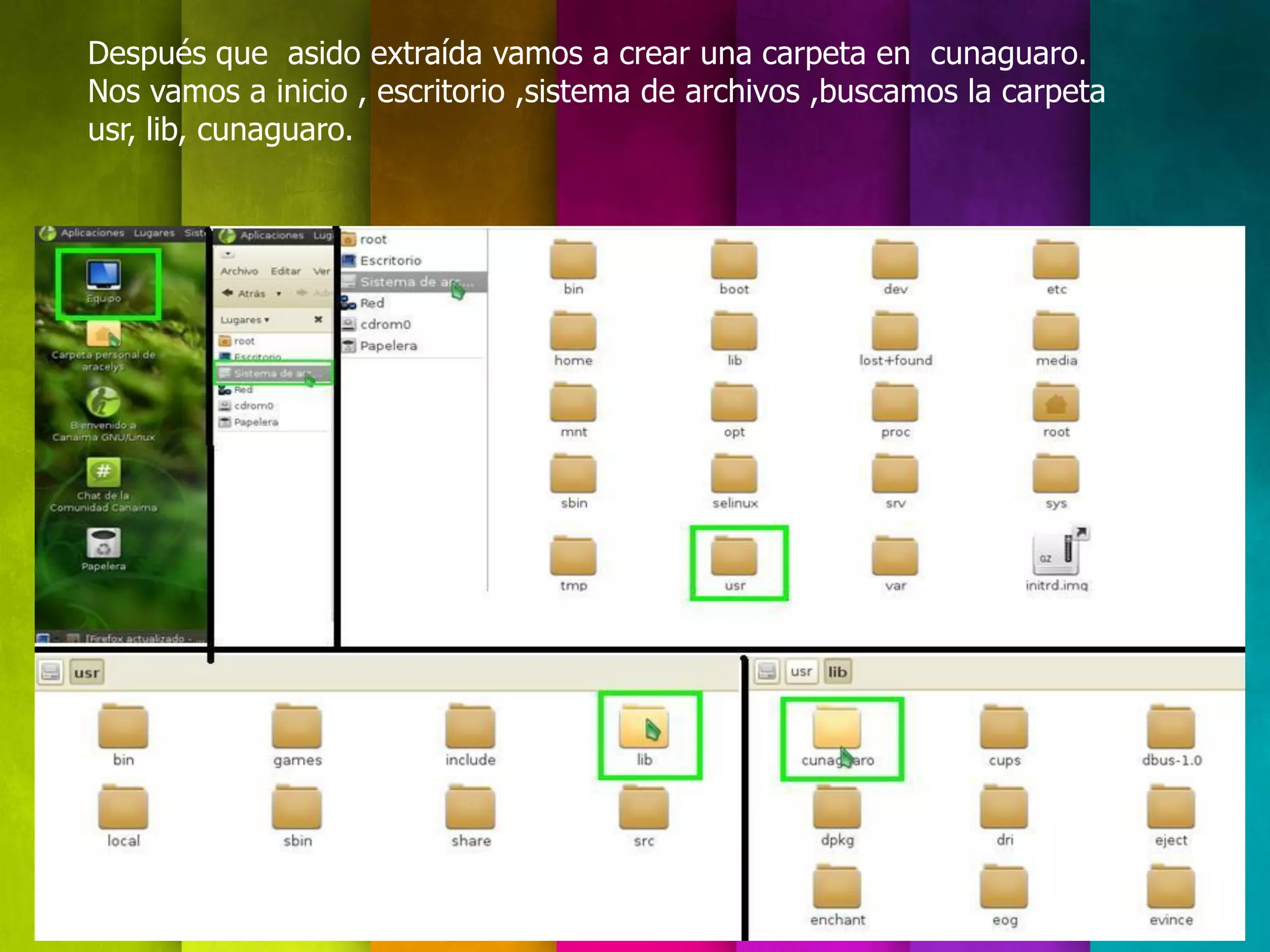Click filesystem root icon in usr window
This screenshot has height=952, width=1270.
click(51, 672)
